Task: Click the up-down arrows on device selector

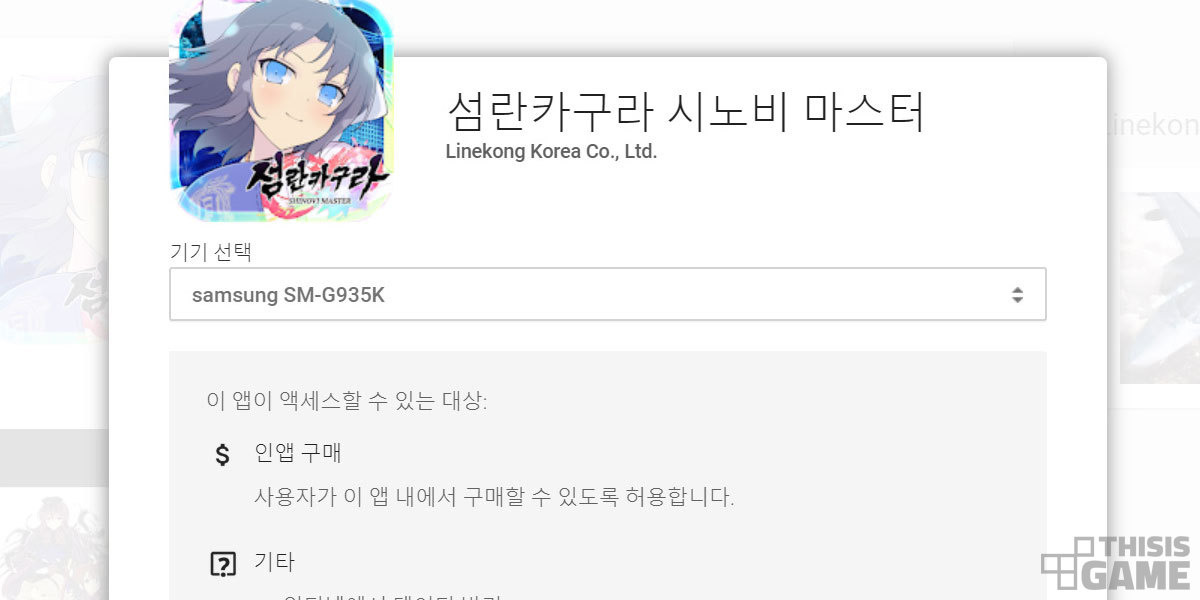Action: click(1017, 295)
